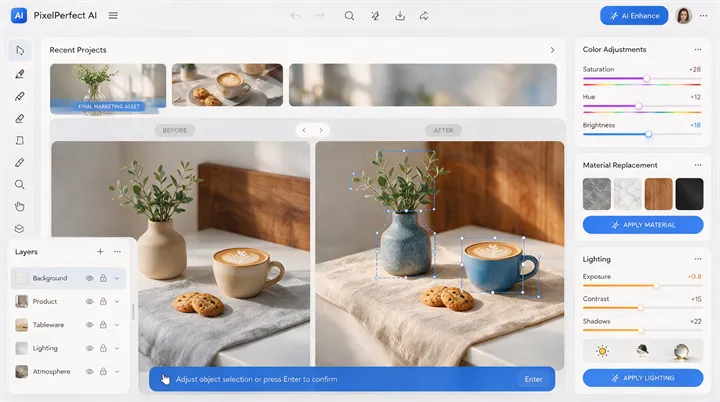Image resolution: width=720 pixels, height=402 pixels.
Task: Click the download icon in top toolbar
Action: 400,16
